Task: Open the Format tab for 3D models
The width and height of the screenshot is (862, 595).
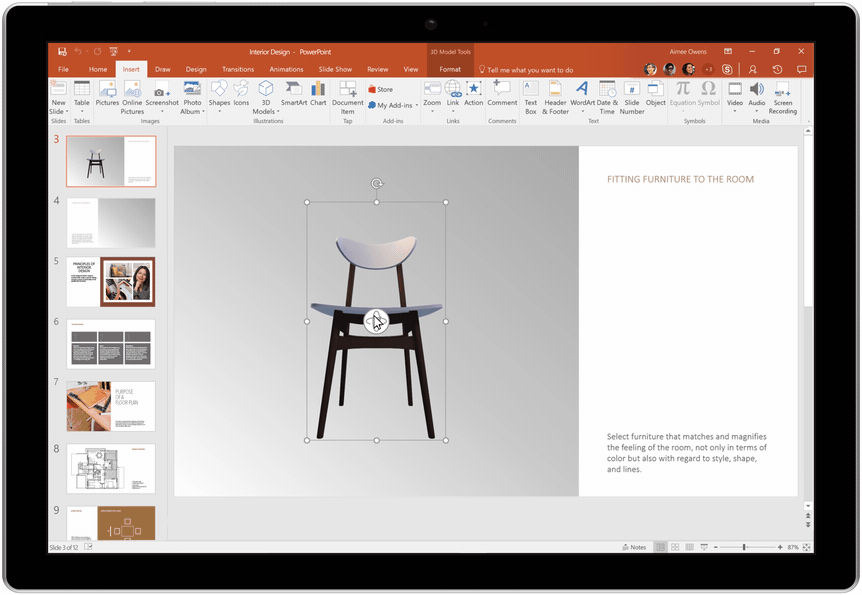Action: 450,69
